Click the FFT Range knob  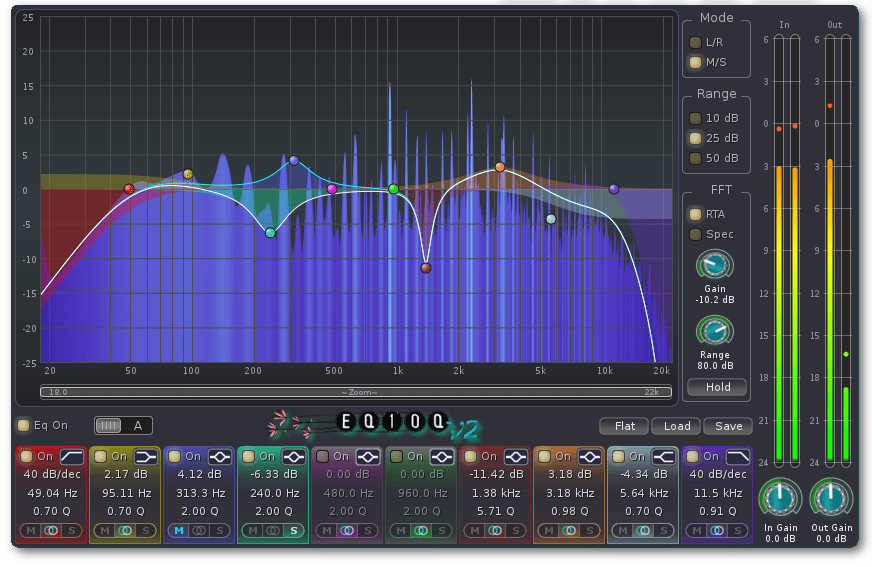coord(715,332)
